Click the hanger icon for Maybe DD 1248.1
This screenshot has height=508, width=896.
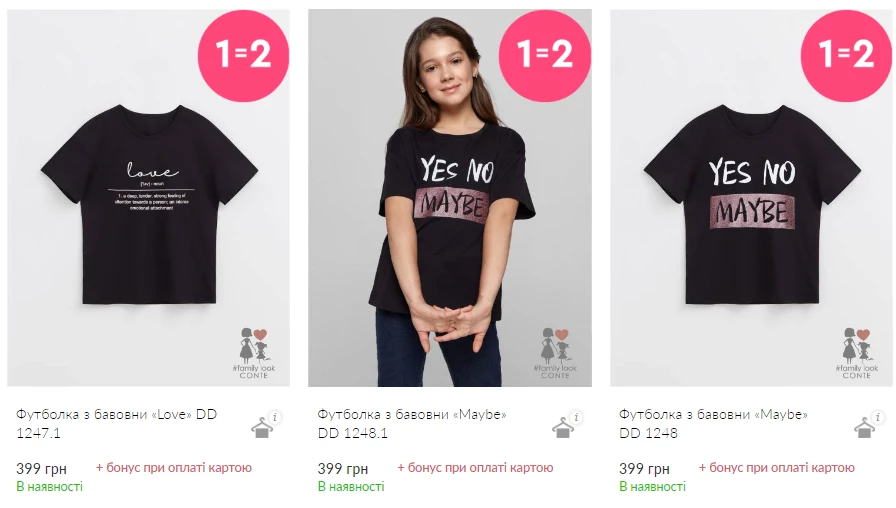[564, 427]
